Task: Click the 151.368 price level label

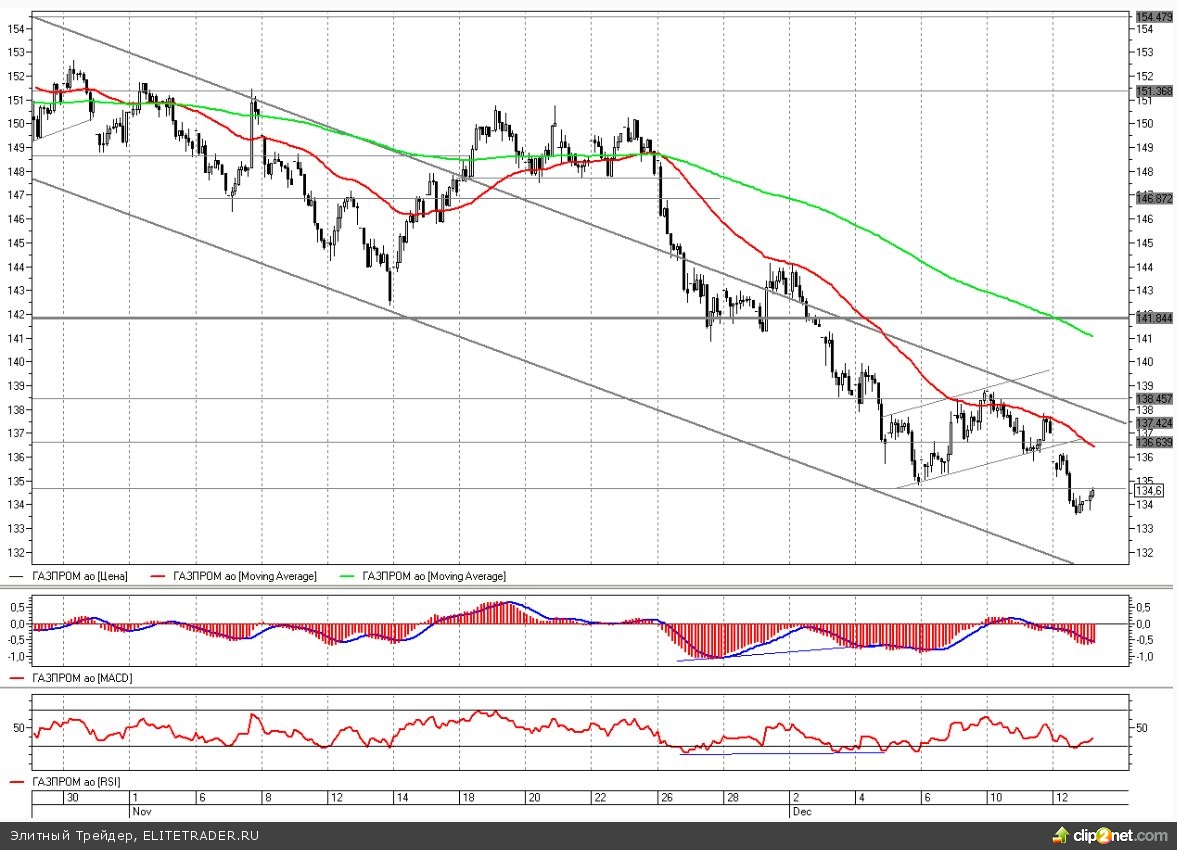Action: pyautogui.click(x=1153, y=91)
